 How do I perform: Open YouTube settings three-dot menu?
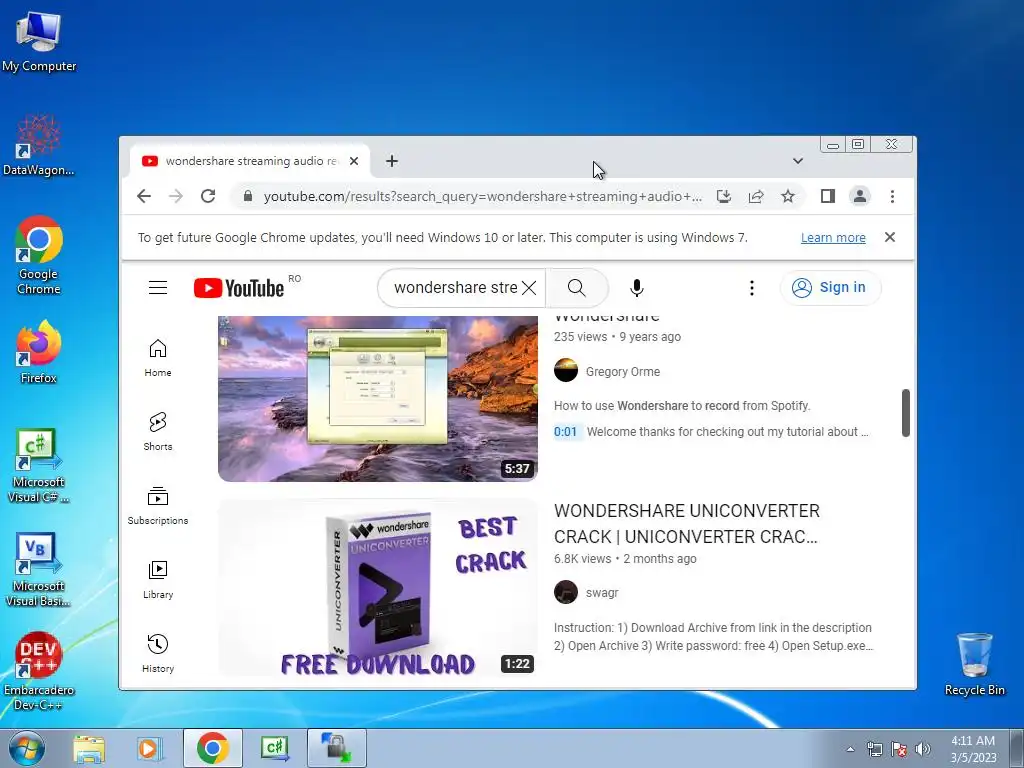[752, 287]
